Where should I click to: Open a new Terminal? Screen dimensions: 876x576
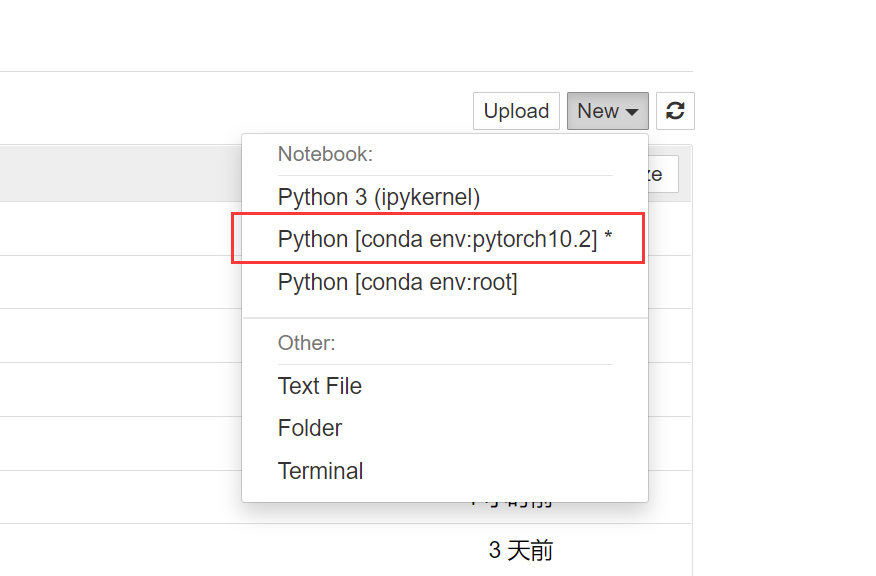click(x=320, y=471)
